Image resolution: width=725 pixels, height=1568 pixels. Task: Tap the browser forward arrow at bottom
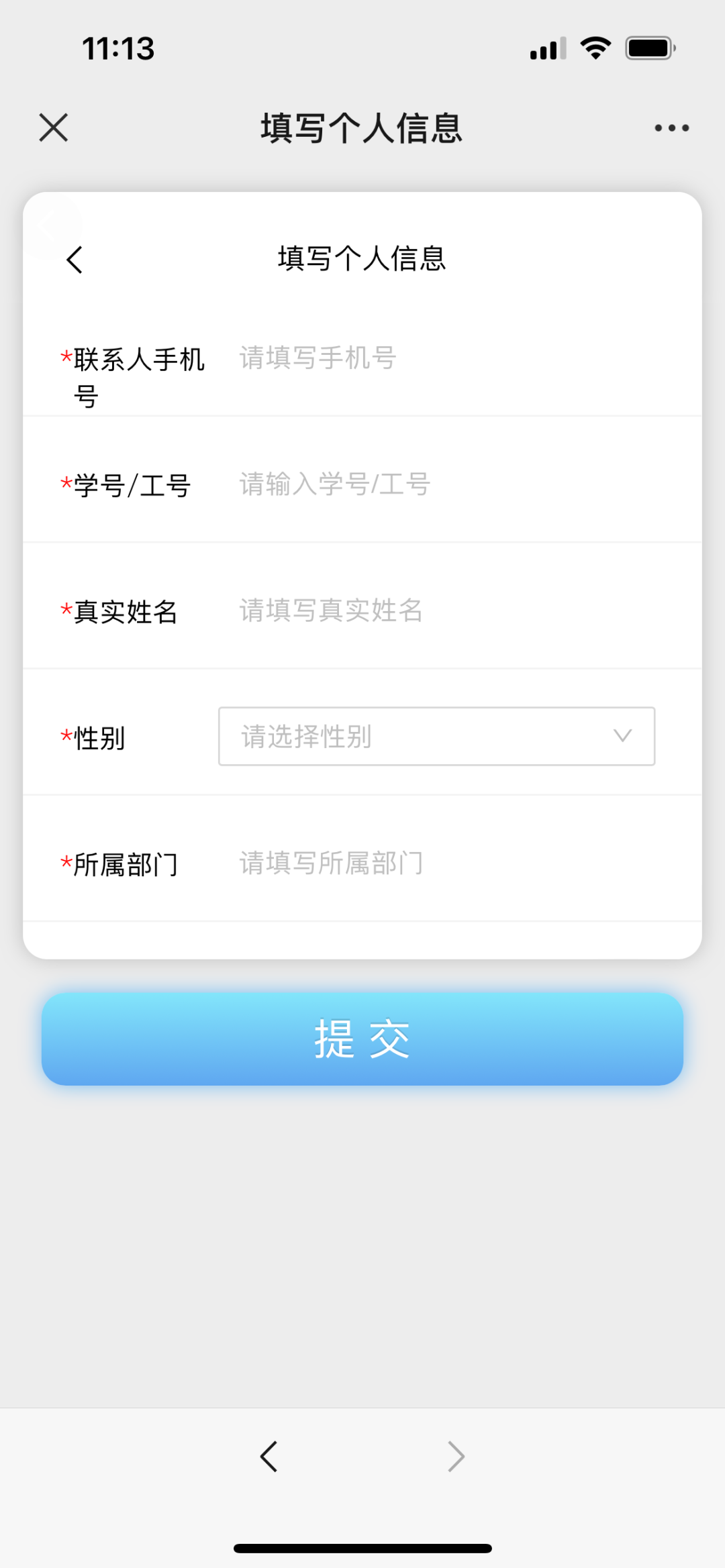[456, 1457]
